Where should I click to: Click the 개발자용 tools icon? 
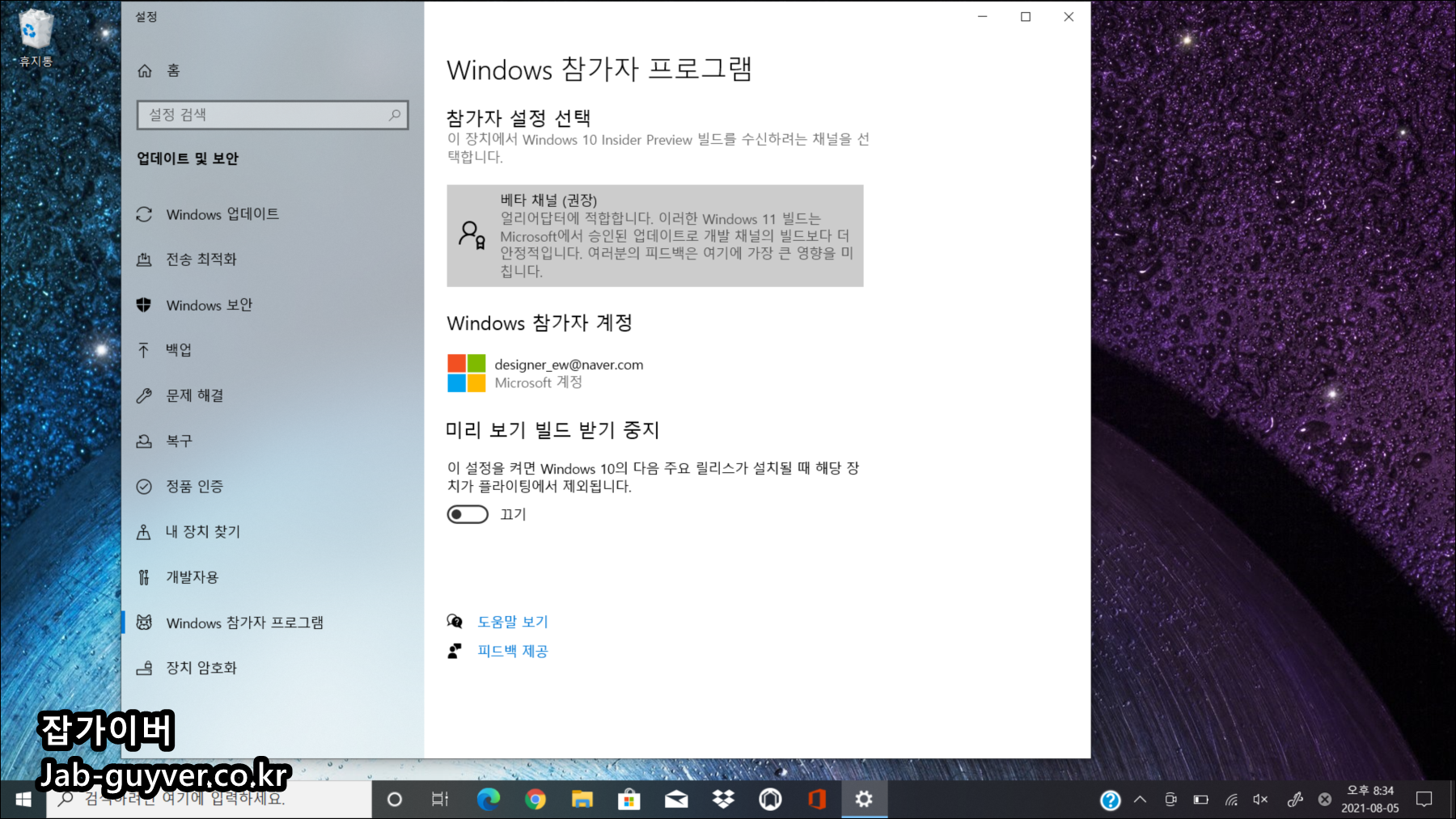coord(144,576)
